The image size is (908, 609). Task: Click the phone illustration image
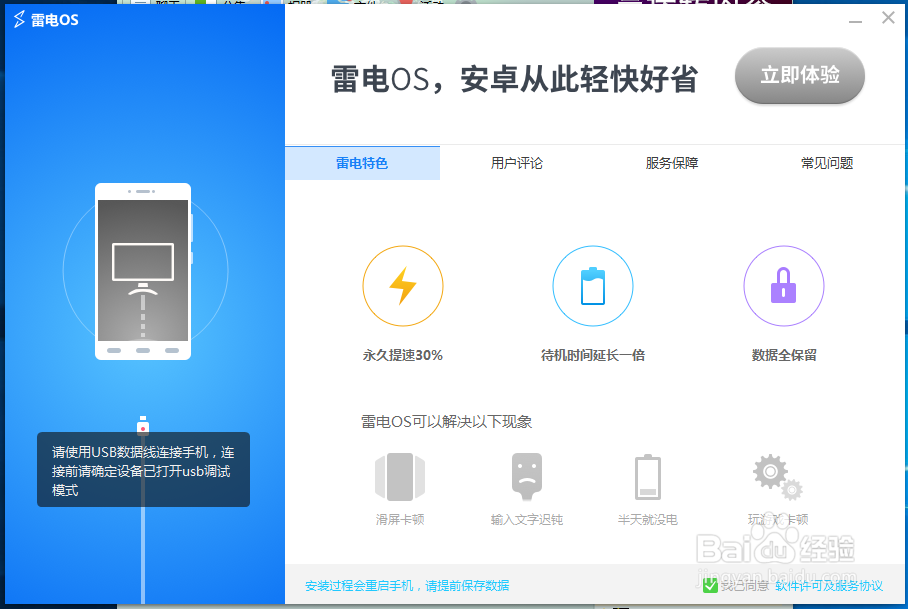pyautogui.click(x=143, y=272)
